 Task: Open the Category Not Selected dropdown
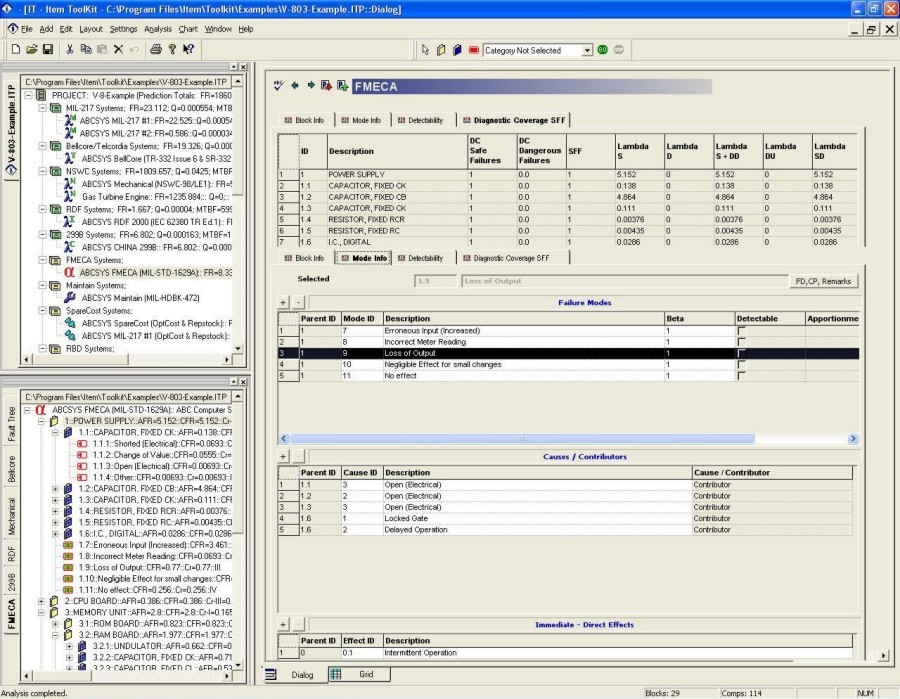587,51
